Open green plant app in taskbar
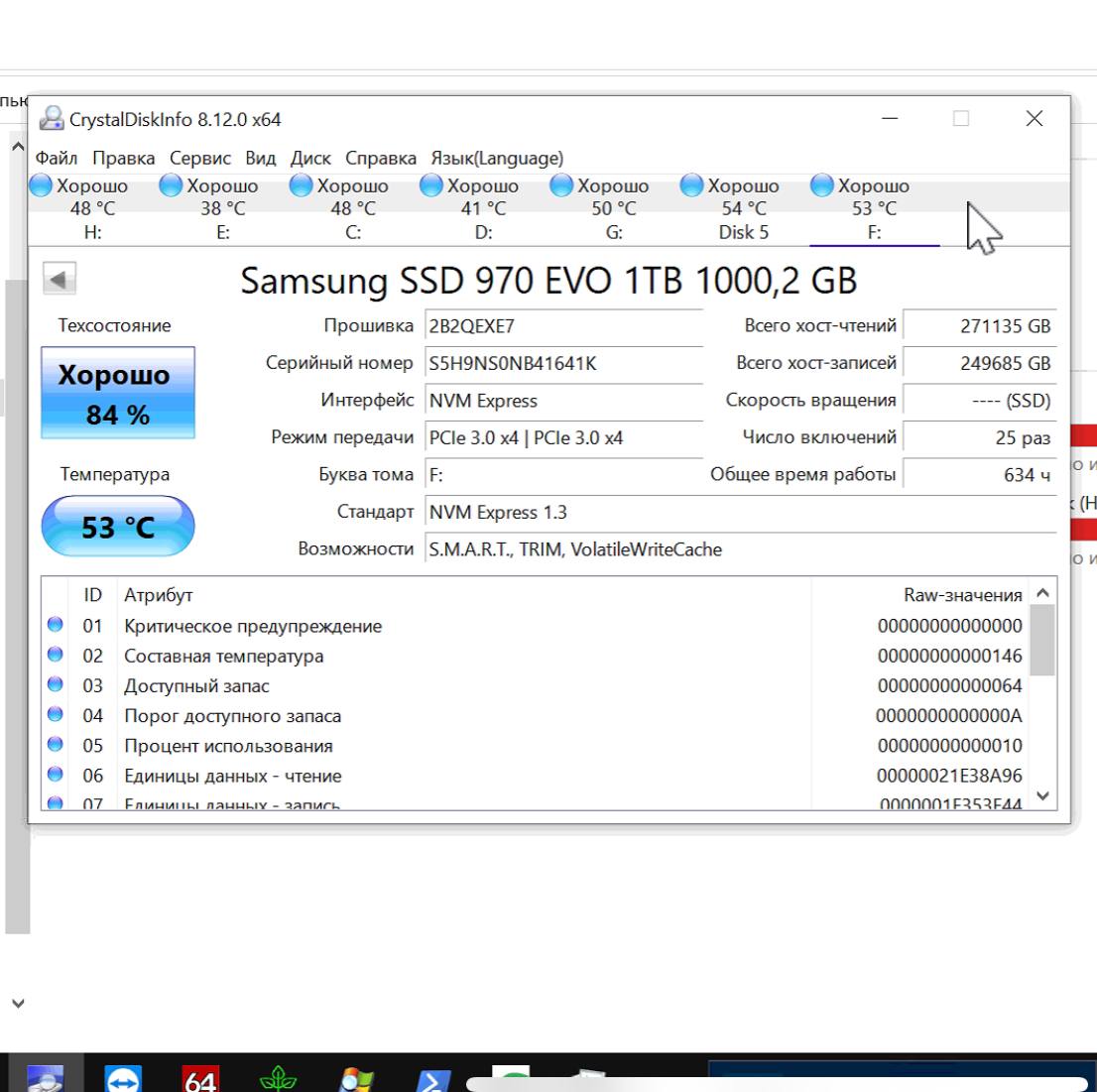 point(278,1078)
